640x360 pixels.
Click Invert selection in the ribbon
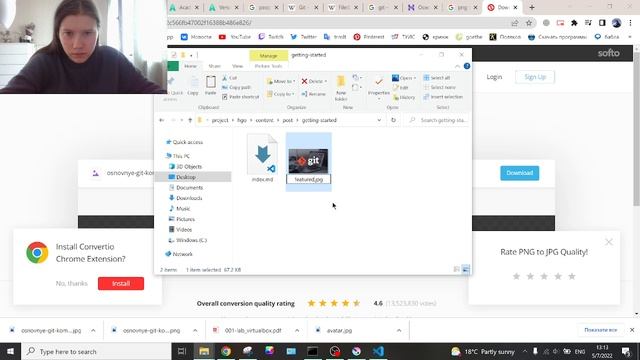tap(443, 97)
